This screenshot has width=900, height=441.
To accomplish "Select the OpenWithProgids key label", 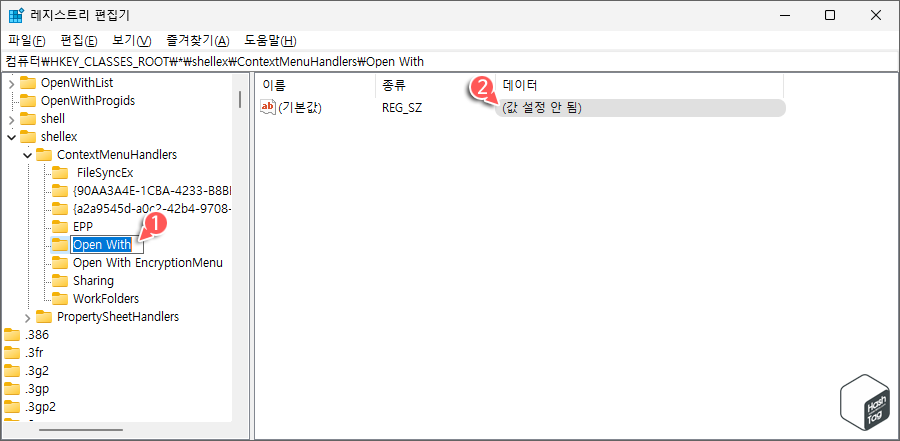I will click(x=88, y=101).
